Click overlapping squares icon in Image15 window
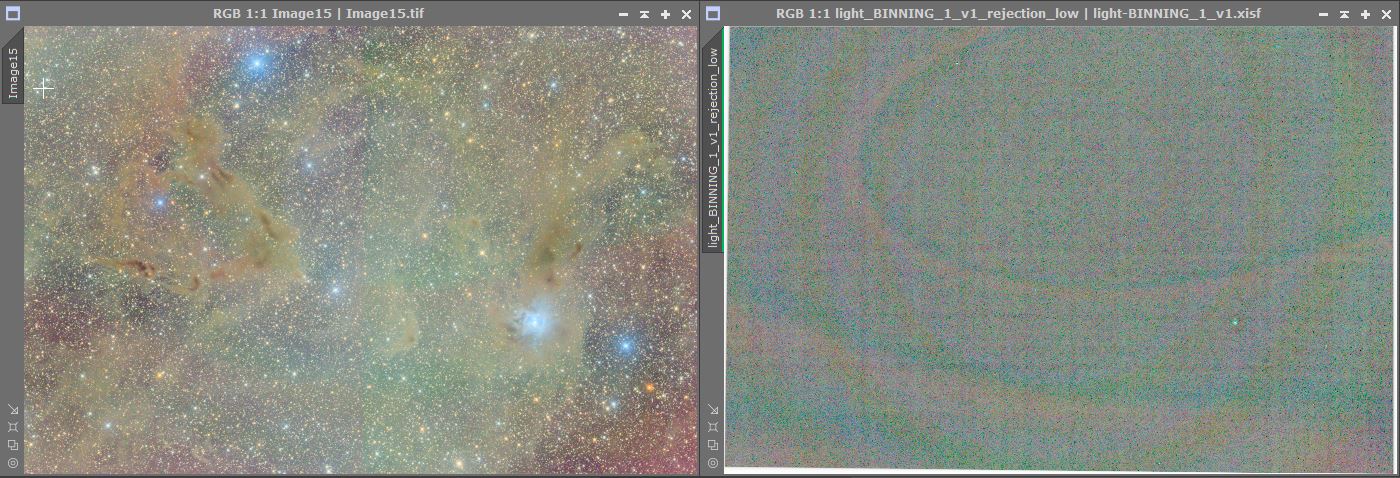The image size is (1400, 478). (x=13, y=445)
